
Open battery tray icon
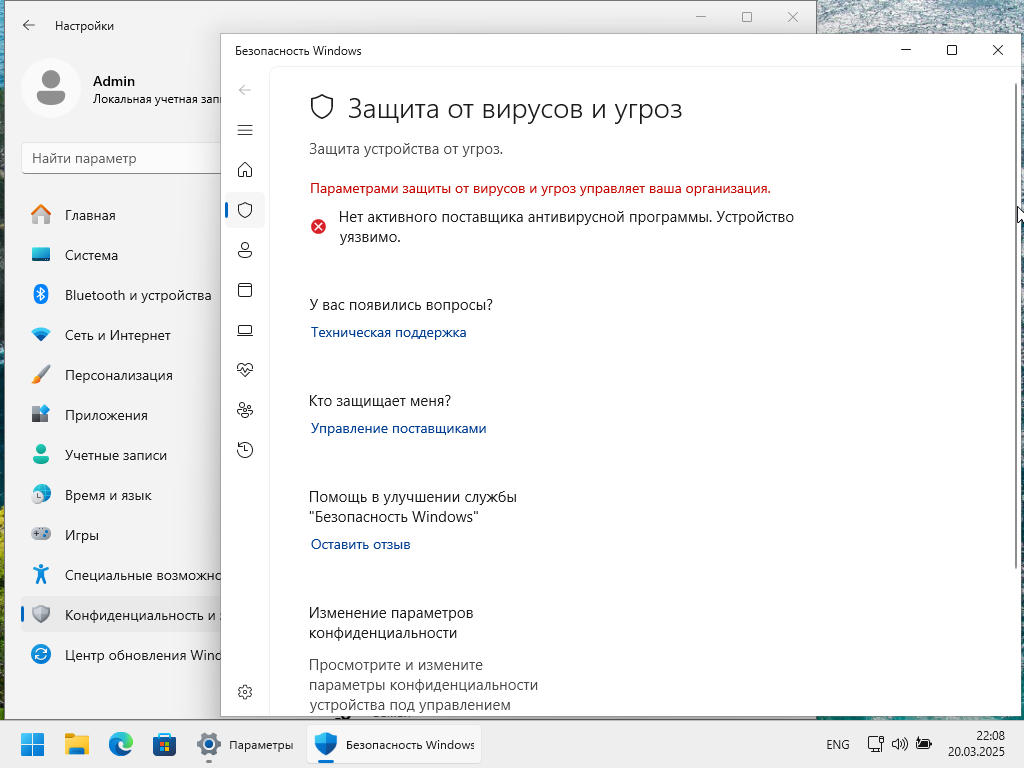pyautogui.click(x=923, y=744)
